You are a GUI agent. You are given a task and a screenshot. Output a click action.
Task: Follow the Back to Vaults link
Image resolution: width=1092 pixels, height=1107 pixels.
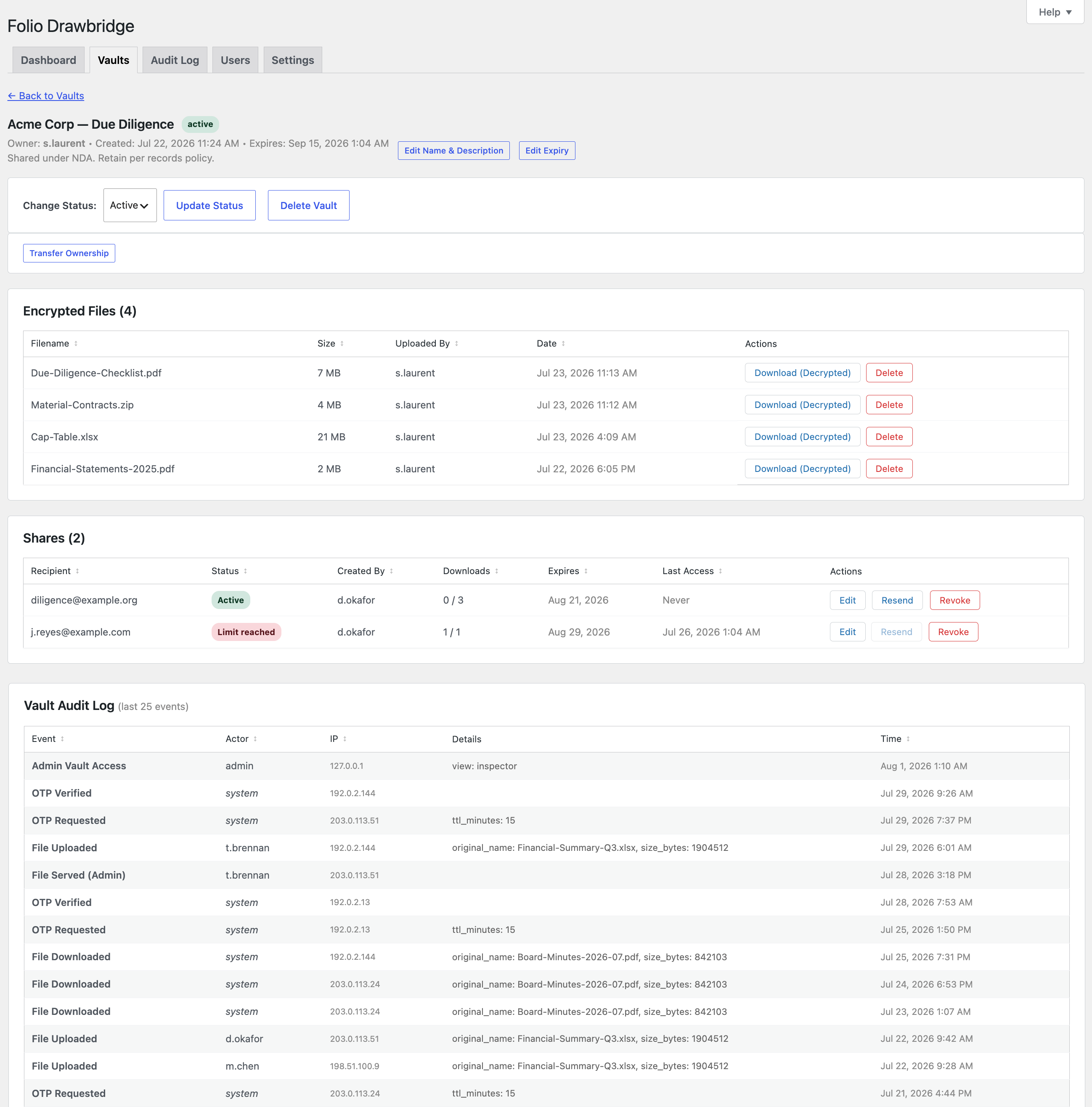pos(46,96)
